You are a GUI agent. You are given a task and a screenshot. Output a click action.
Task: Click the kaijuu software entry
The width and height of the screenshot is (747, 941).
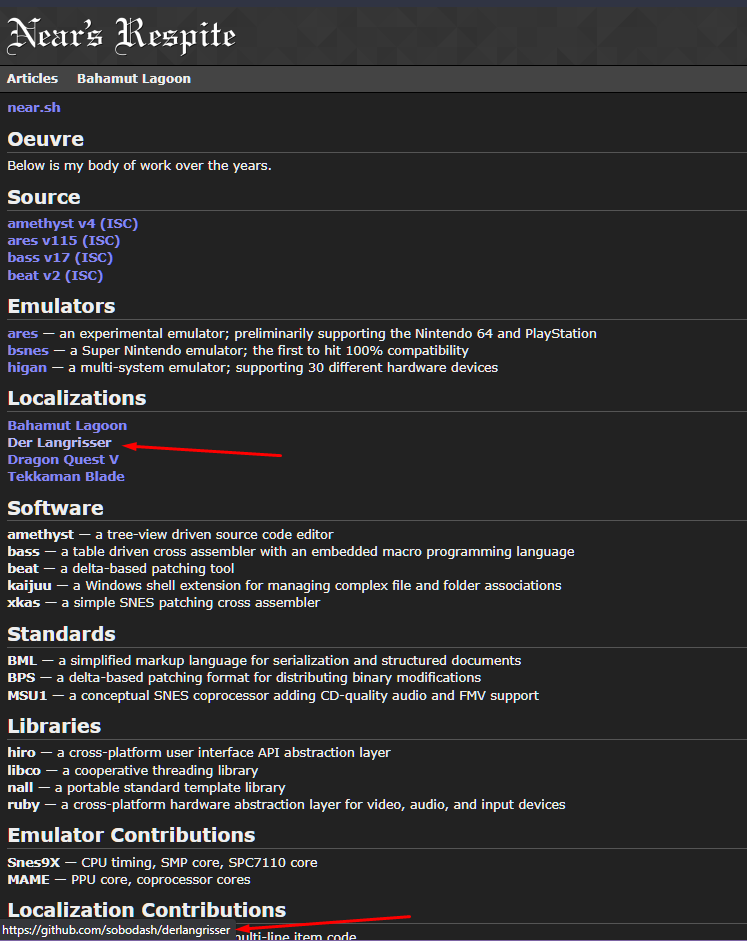point(29,586)
